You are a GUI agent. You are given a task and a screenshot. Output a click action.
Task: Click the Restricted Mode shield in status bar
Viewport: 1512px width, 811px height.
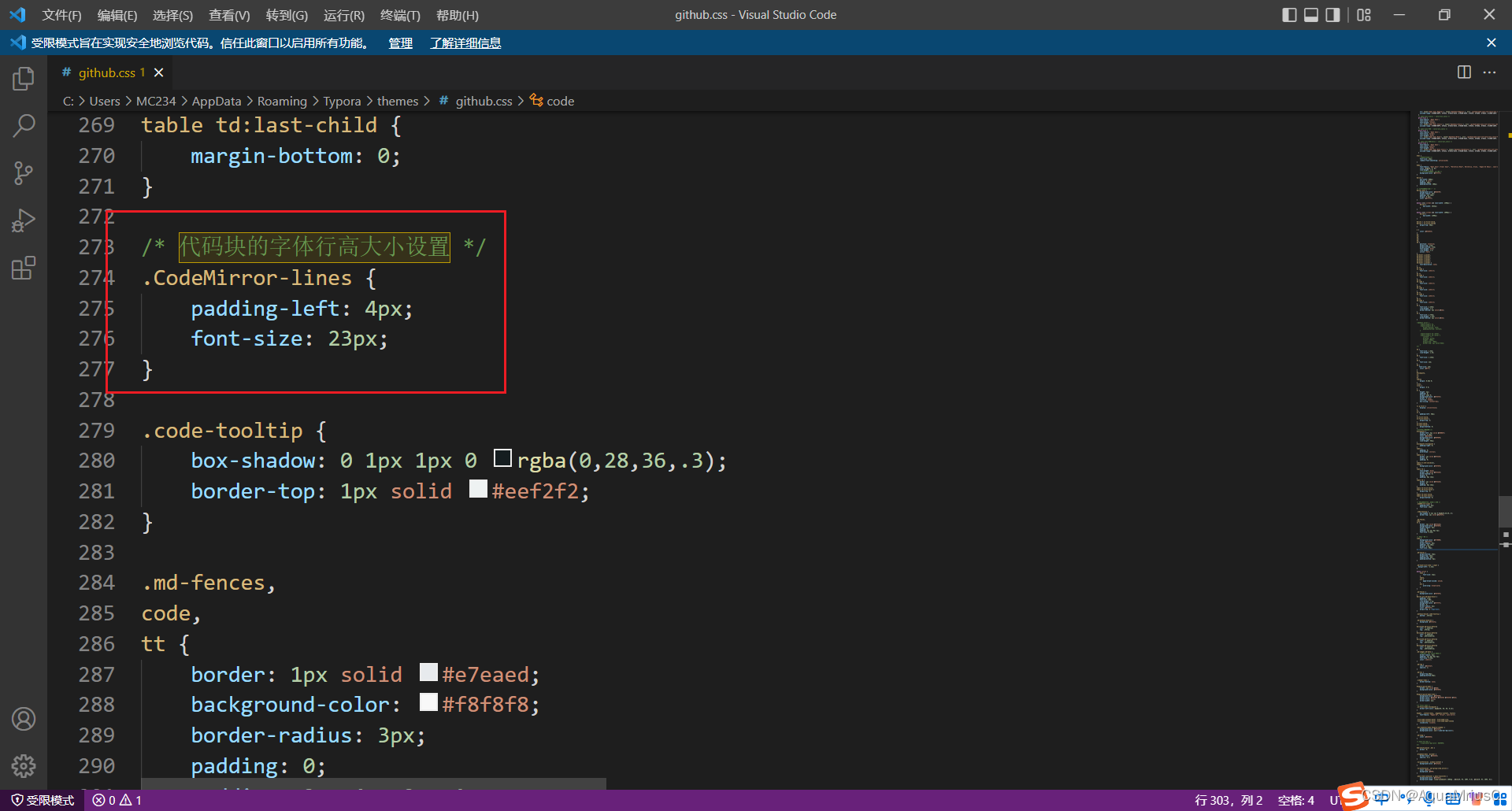pos(43,800)
